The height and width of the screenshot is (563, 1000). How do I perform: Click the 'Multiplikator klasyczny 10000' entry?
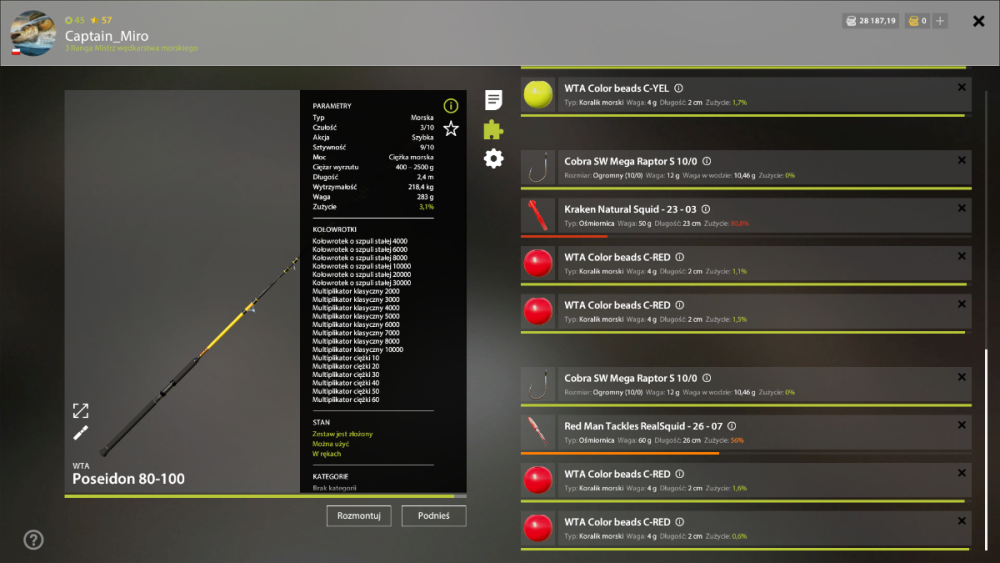pyautogui.click(x=358, y=349)
